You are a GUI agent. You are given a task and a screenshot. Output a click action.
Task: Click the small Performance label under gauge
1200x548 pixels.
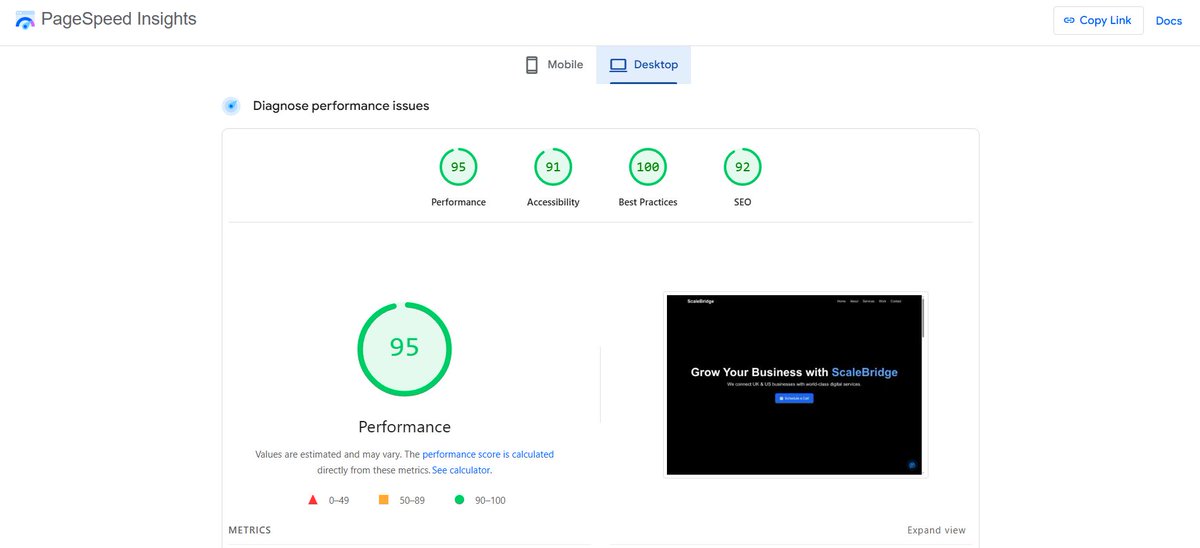458,202
